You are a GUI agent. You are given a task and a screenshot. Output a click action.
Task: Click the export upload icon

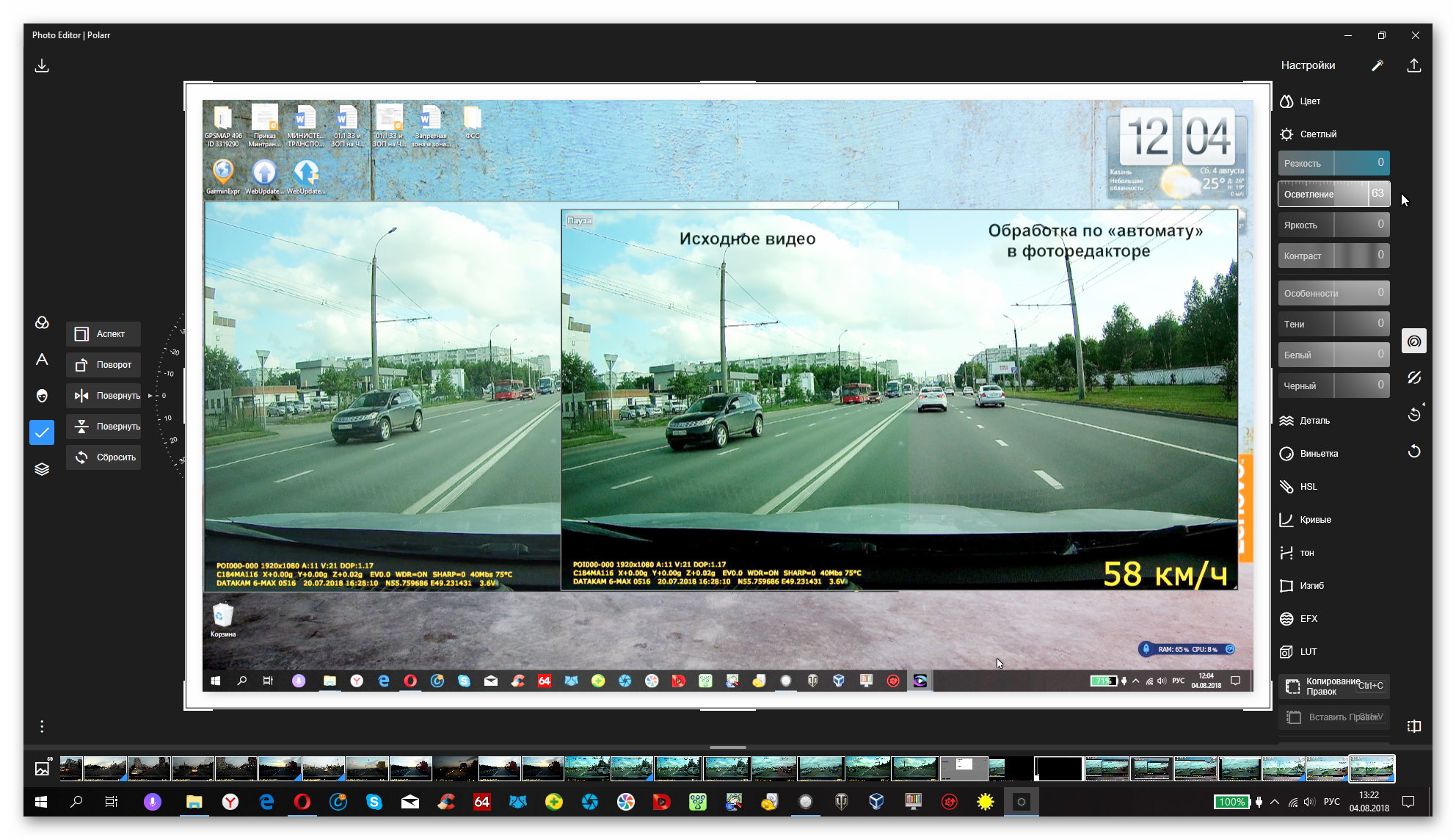1413,66
